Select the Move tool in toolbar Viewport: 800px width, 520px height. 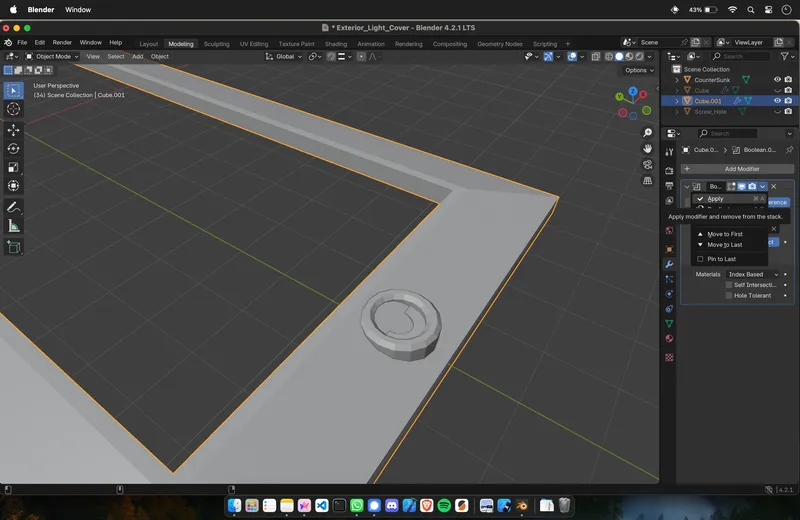14,130
